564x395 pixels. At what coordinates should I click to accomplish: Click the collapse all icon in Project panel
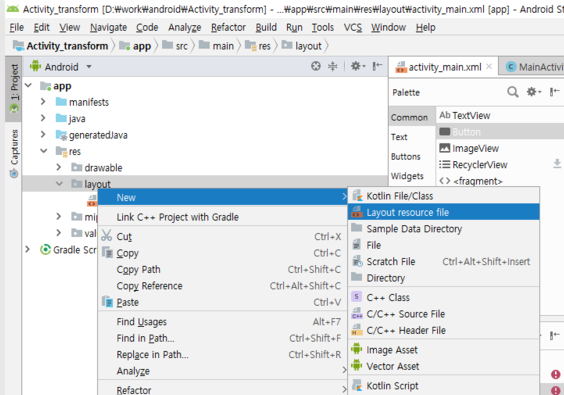[x=333, y=66]
